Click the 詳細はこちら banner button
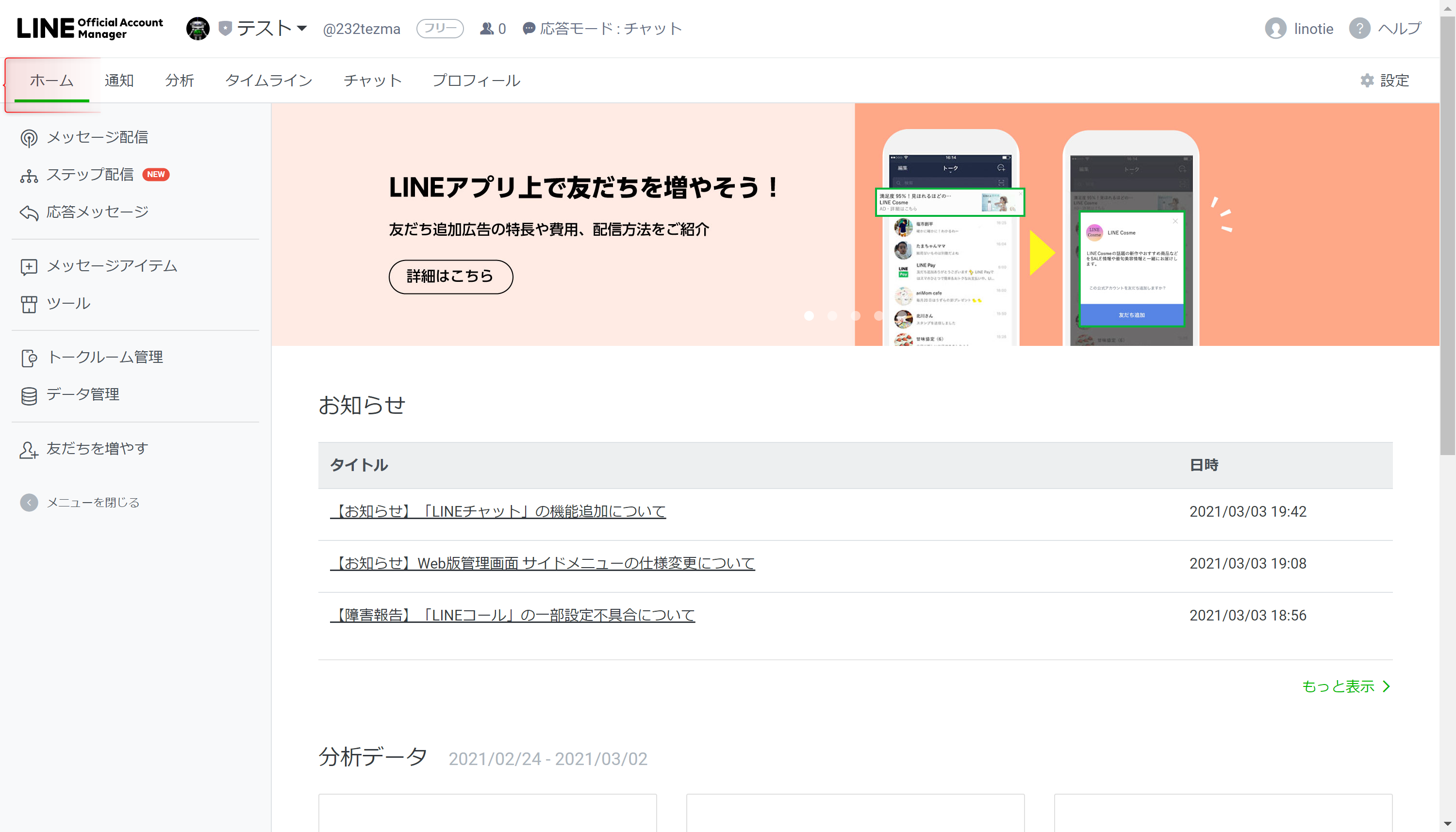This screenshot has width=1456, height=832. (450, 277)
